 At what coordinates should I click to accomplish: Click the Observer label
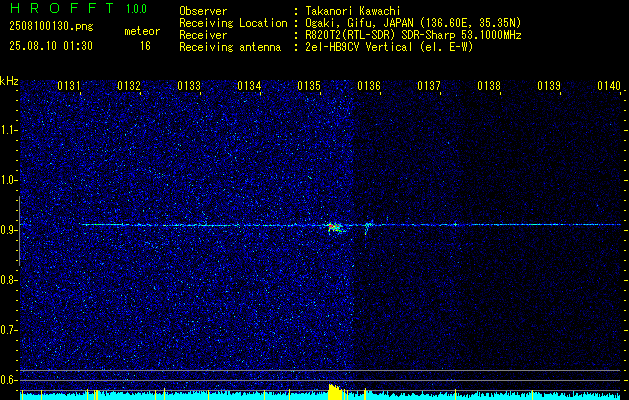click(203, 11)
